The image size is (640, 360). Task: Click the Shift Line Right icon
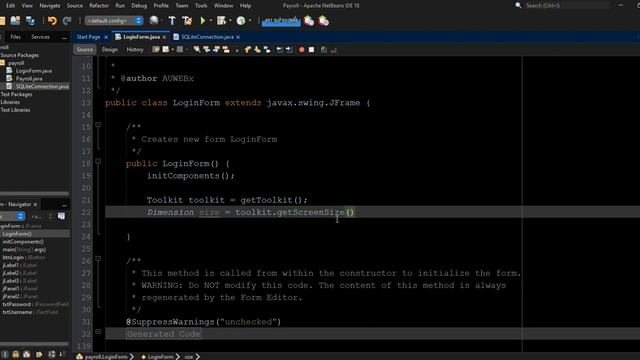tap(289, 50)
